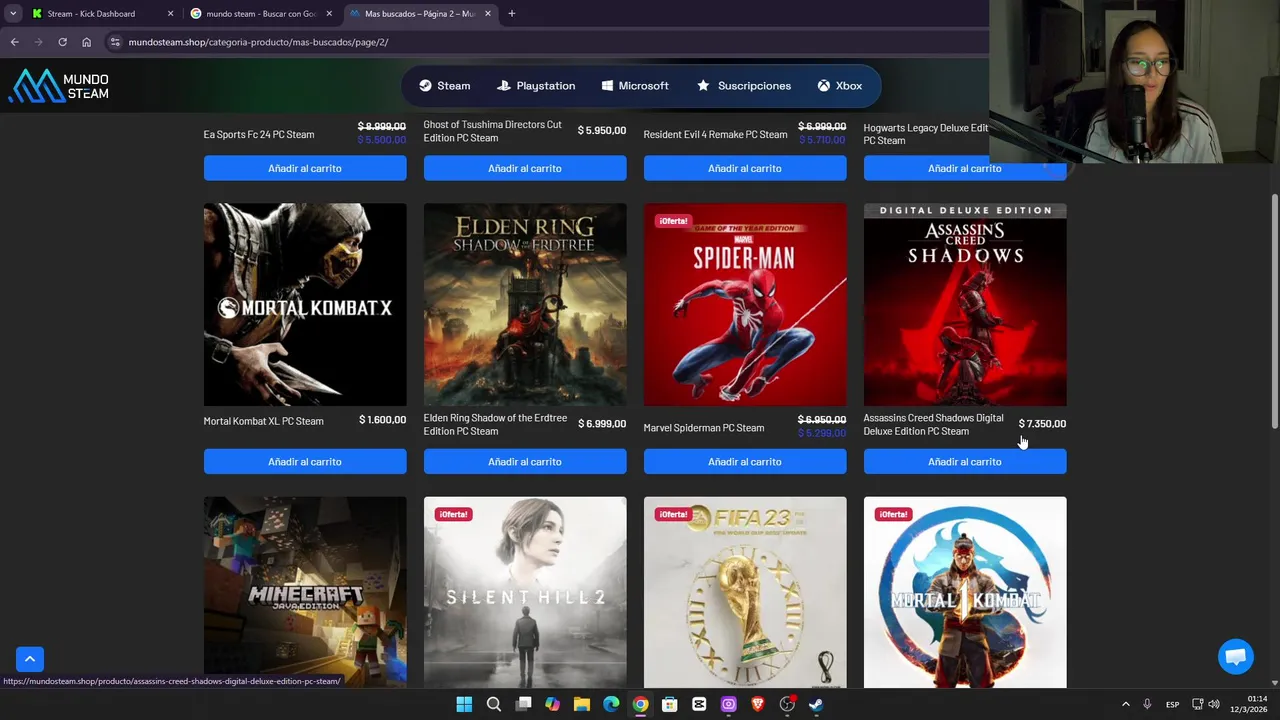Open the Suscripciones navigation item
This screenshot has width=1280, height=720.
point(744,86)
